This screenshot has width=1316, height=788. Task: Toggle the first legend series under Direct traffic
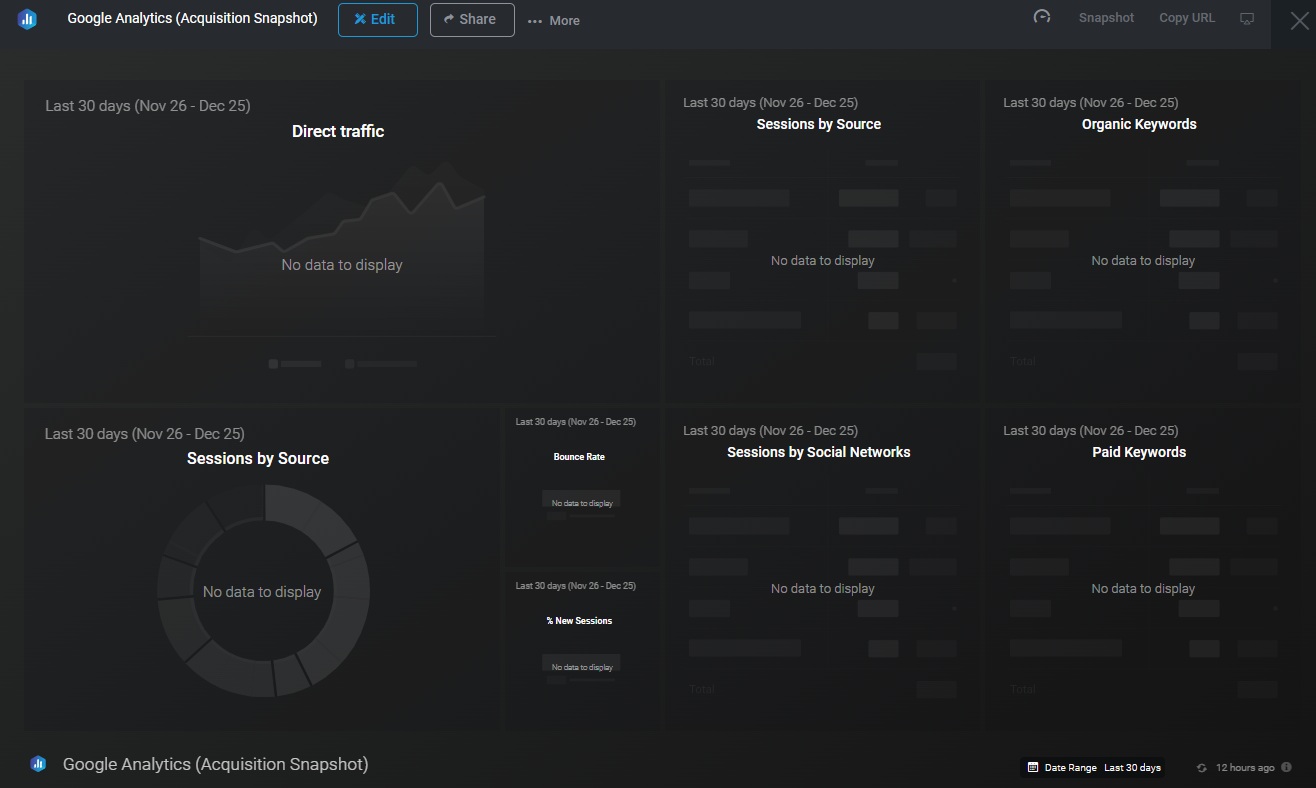[x=294, y=363]
